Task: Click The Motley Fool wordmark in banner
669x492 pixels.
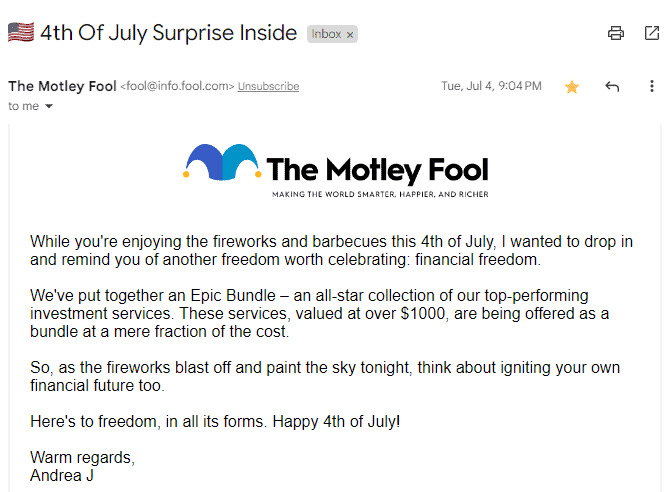Action: pos(378,170)
